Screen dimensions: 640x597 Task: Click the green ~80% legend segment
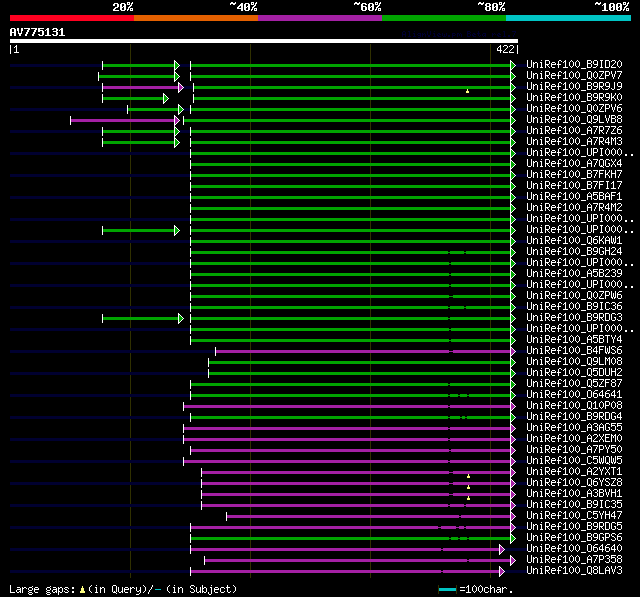[444, 18]
